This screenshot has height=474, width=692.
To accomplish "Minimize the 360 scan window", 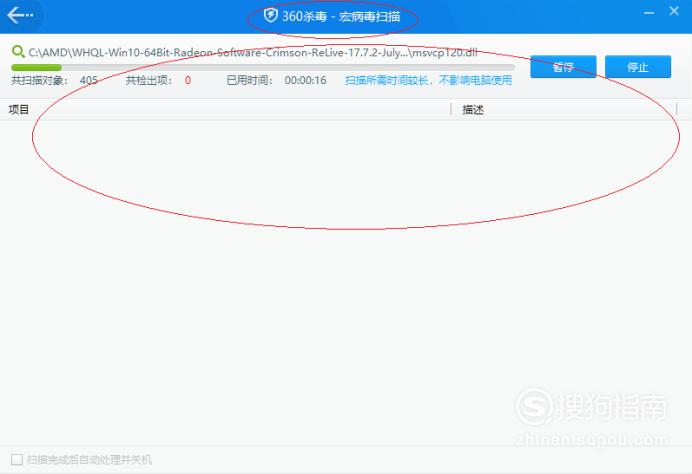I will (649, 13).
